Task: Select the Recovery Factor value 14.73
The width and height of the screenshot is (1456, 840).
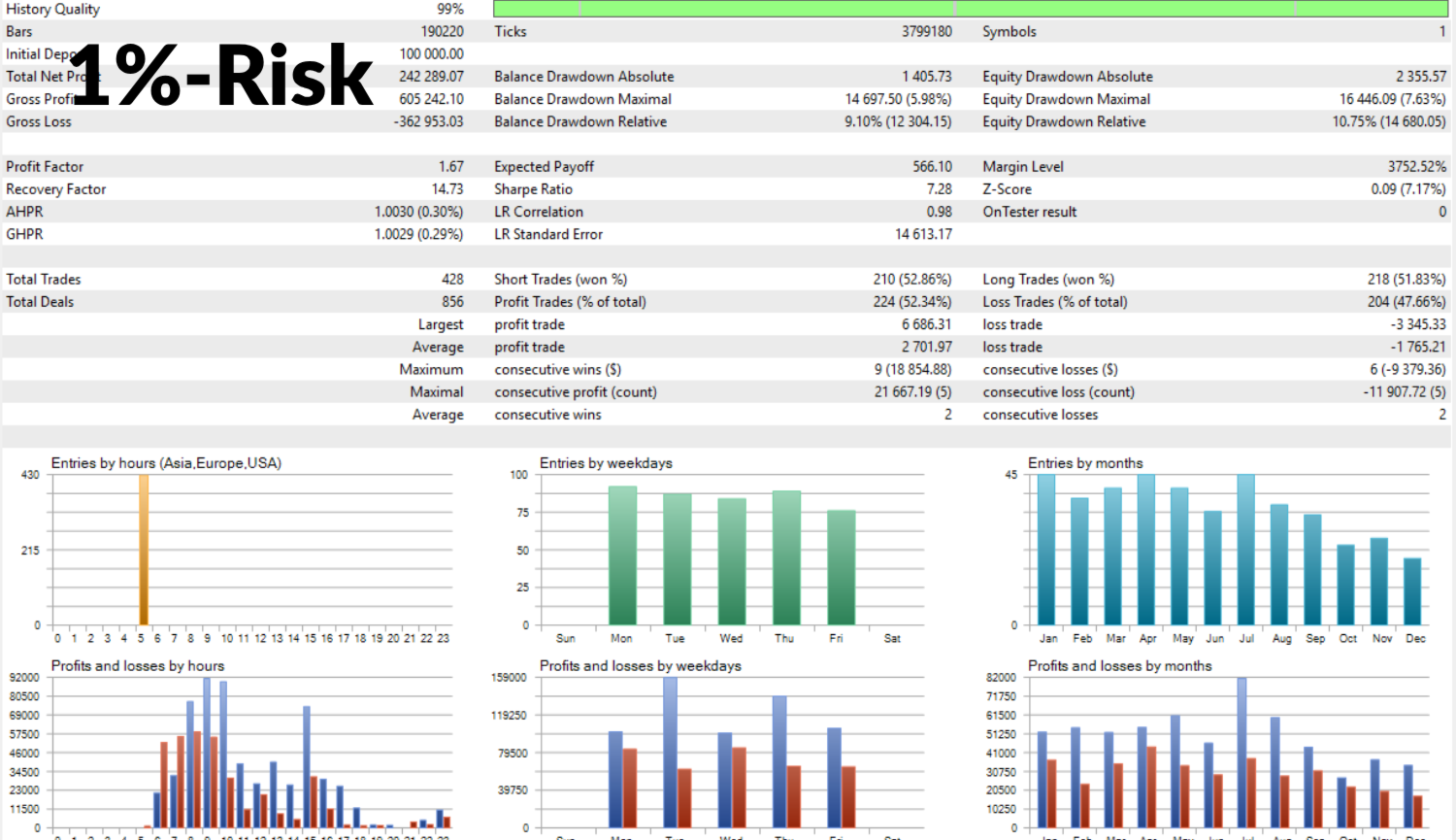Action: pos(447,188)
